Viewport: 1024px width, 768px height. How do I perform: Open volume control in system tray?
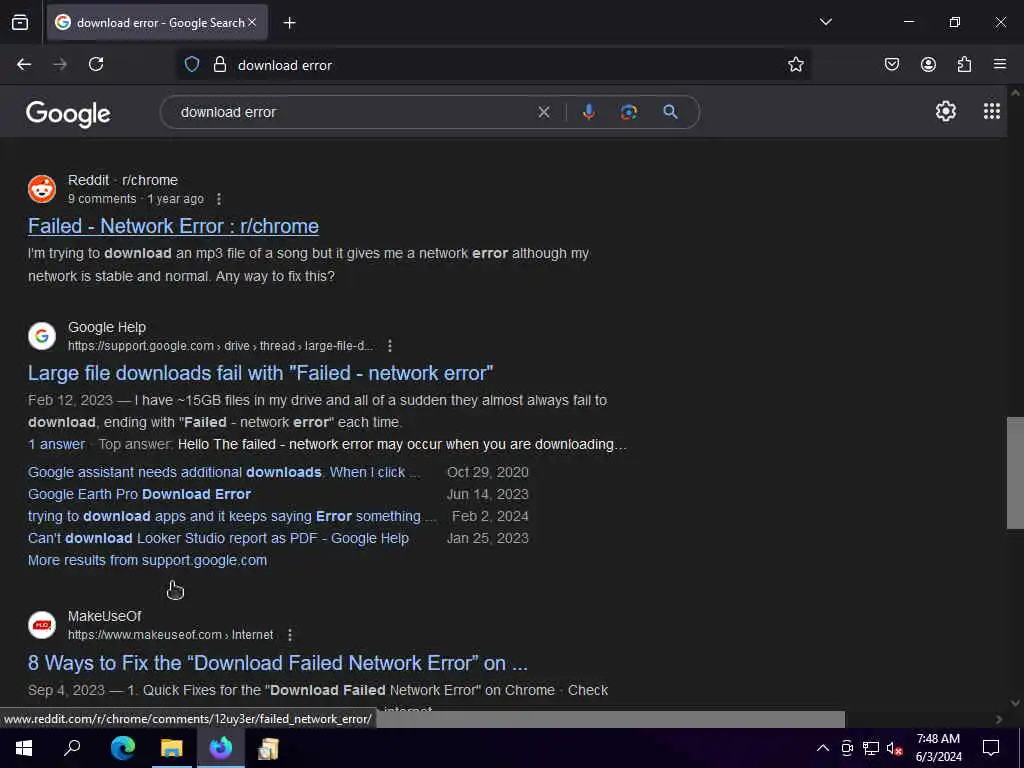(894, 748)
